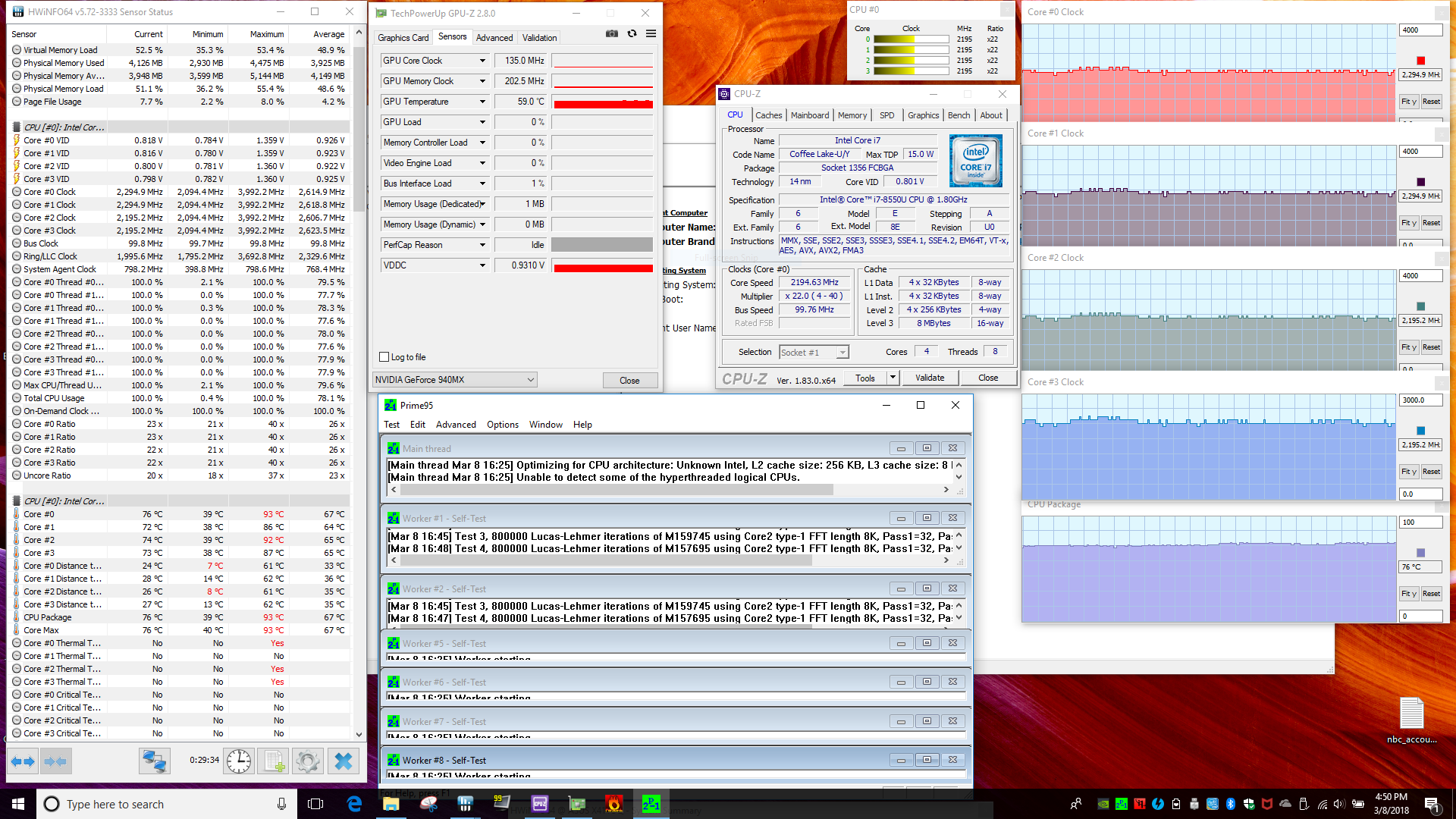Switch to GPU-Z Advanced tab

click(494, 37)
